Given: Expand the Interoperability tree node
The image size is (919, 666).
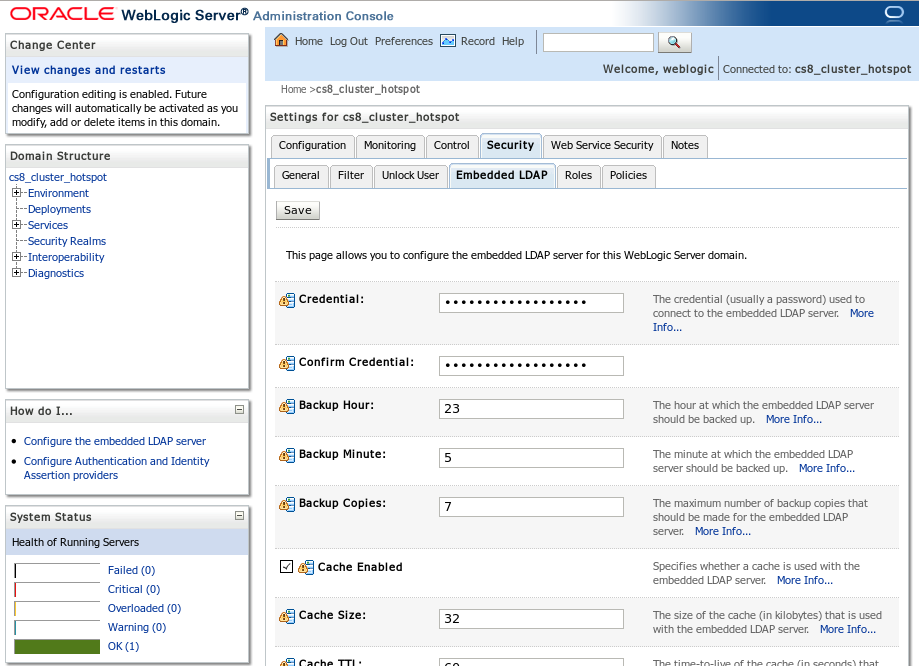Looking at the screenshot, I should click(16, 256).
